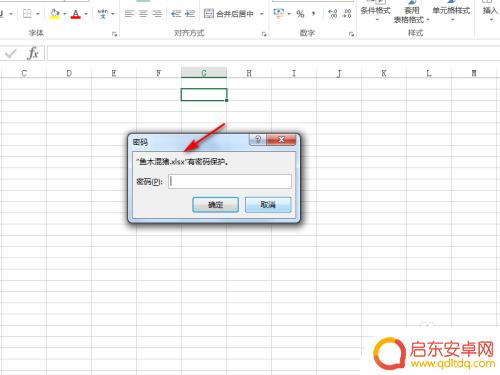Click the help question mark in the password dialog

coord(258,140)
